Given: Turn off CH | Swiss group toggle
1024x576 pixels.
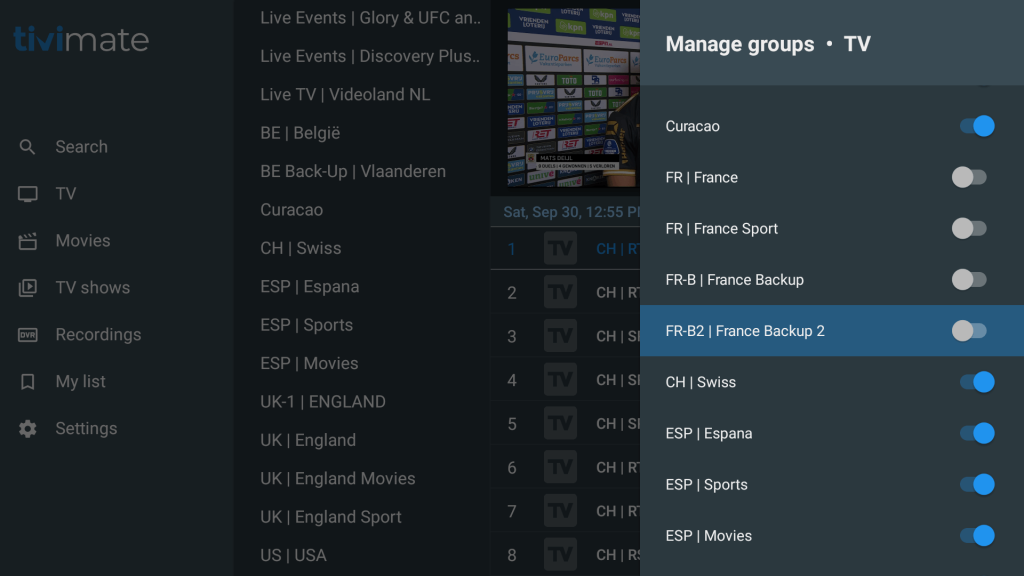Looking at the screenshot, I should [976, 382].
